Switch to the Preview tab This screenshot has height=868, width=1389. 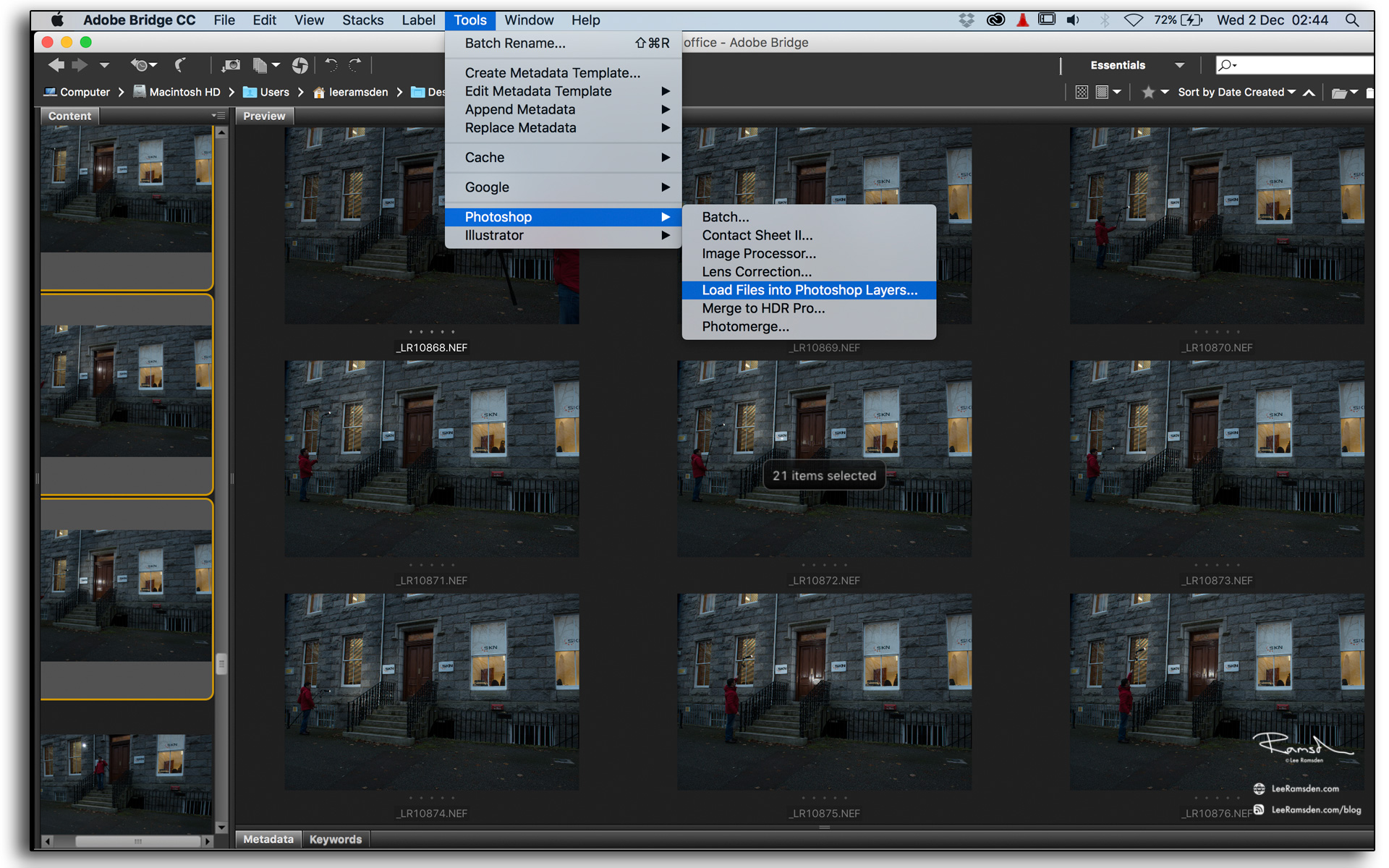(264, 116)
